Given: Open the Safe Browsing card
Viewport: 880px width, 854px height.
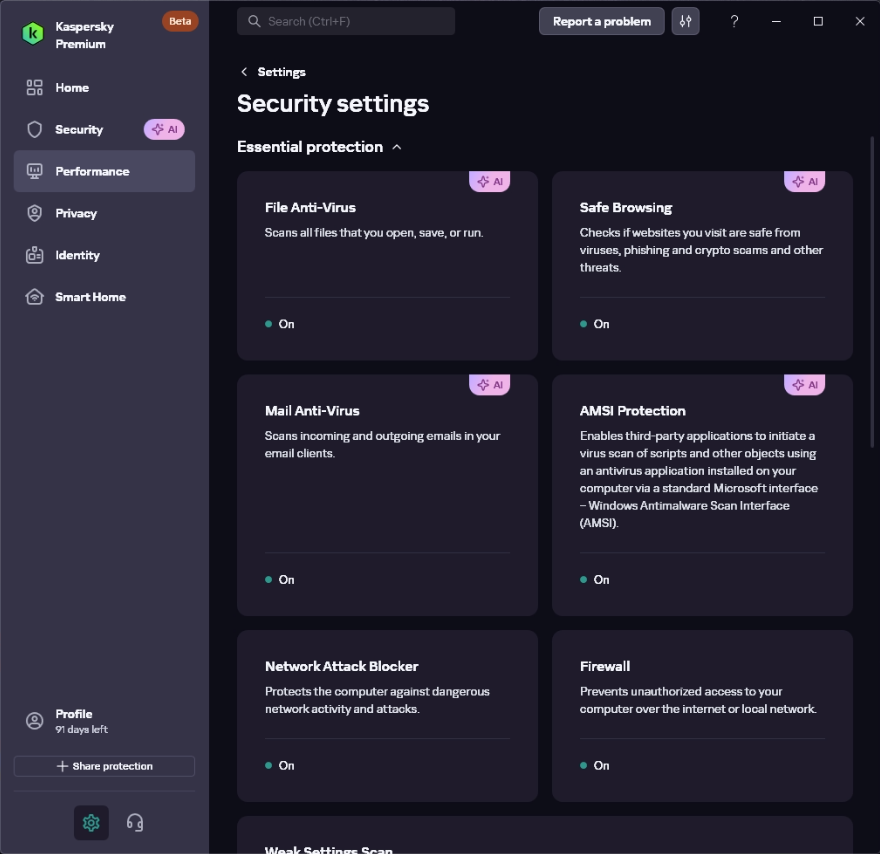Looking at the screenshot, I should click(702, 265).
